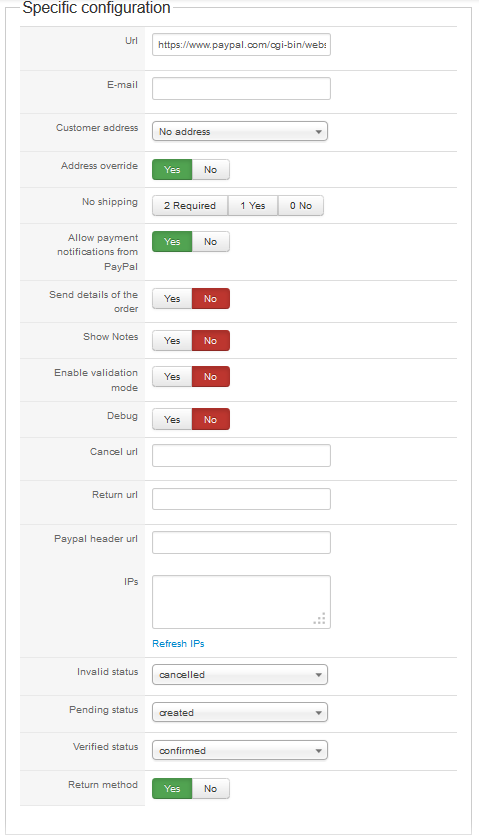479x838 pixels.
Task: Select '2 Required' for No shipping
Action: tap(190, 206)
